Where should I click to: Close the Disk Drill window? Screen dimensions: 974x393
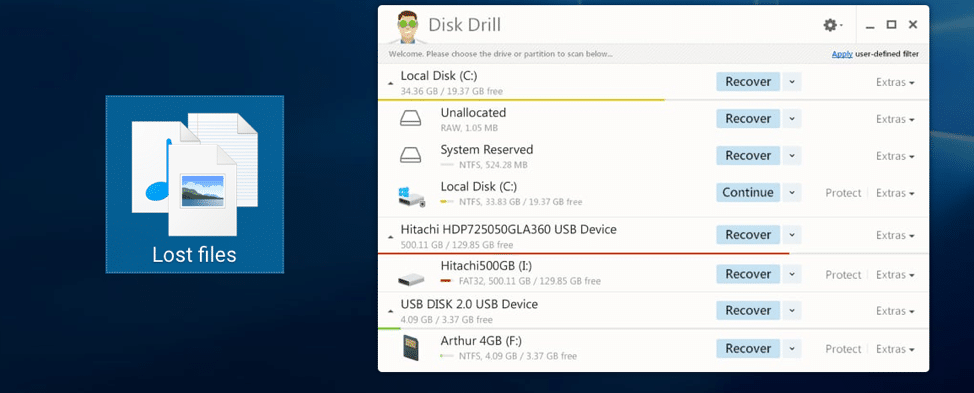pyautogui.click(x=913, y=25)
